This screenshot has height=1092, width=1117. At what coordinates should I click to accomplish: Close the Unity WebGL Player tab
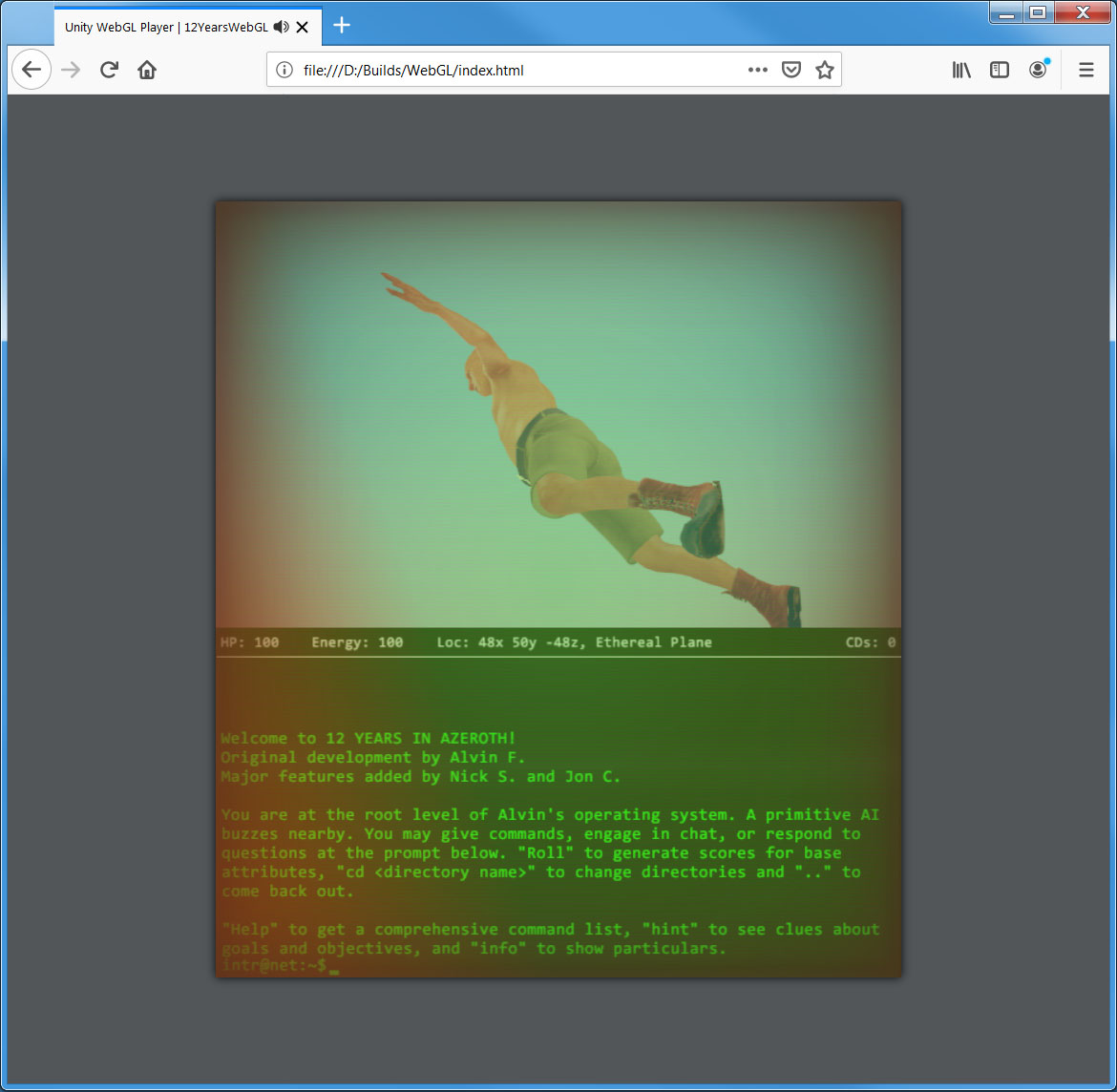[302, 27]
